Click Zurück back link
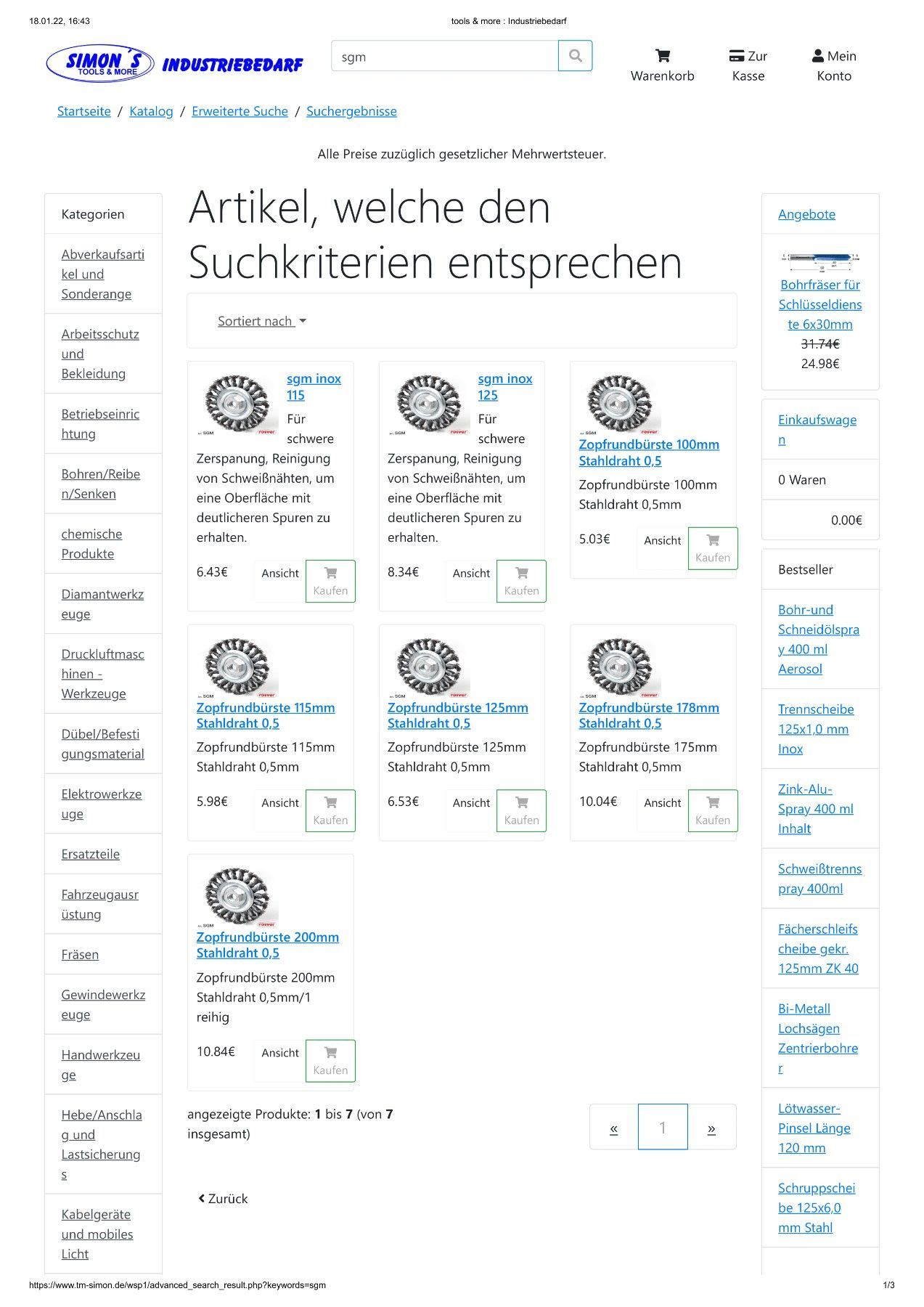The image size is (924, 1307). click(223, 1198)
